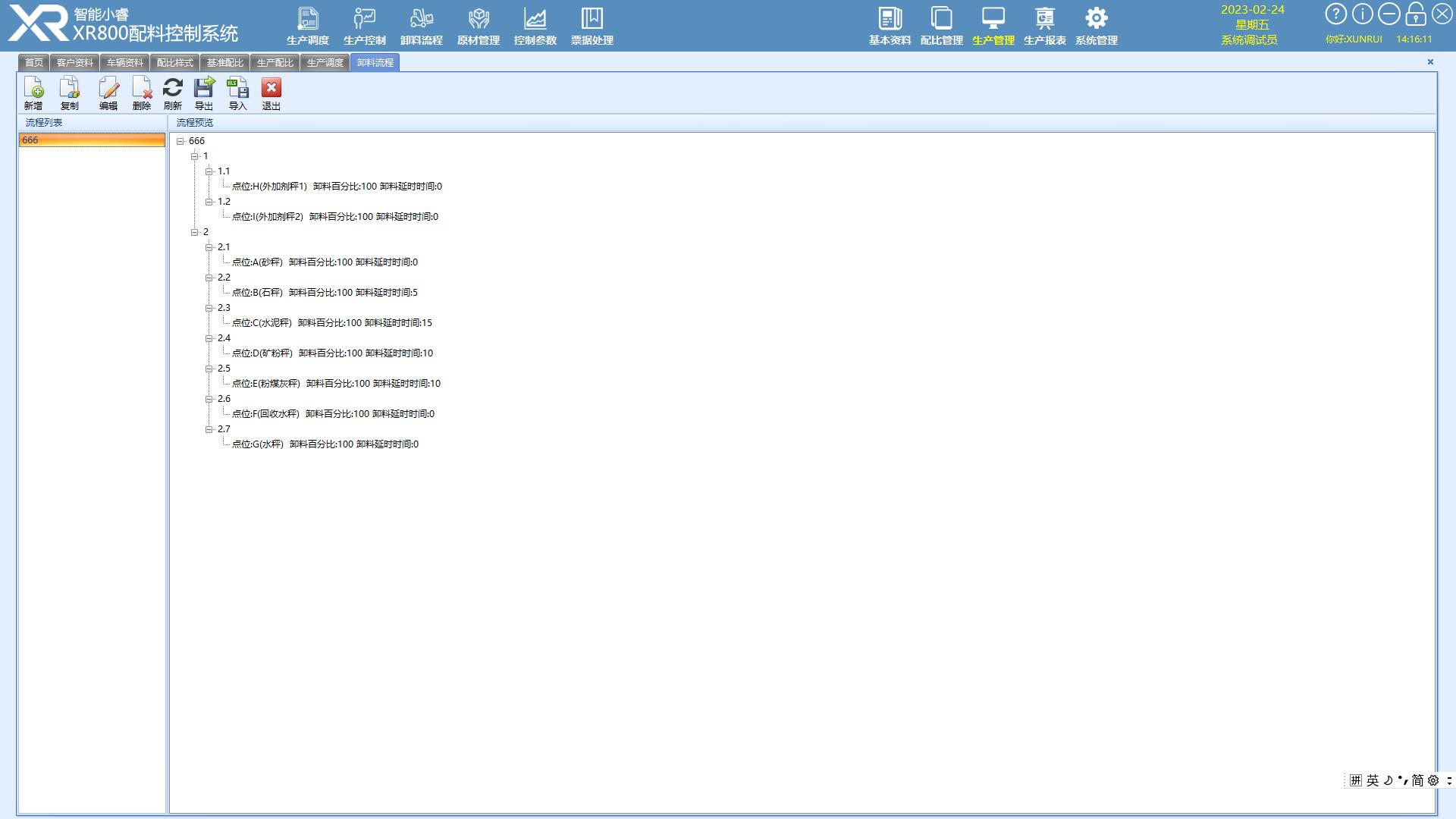The image size is (1456, 819).
Task: Open 生产报表 section icon
Action: (1044, 27)
